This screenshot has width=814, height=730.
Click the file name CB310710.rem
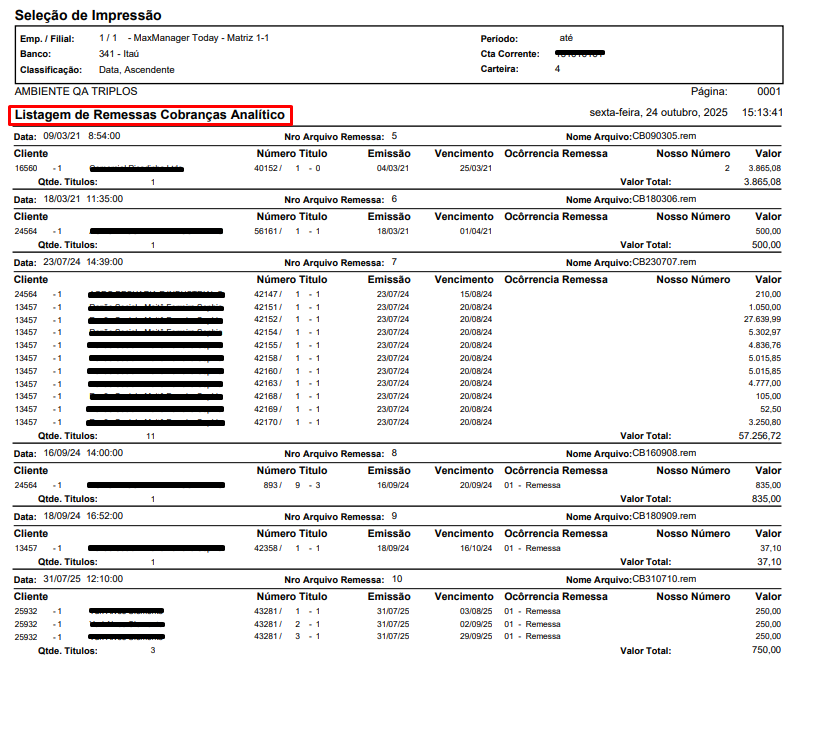pos(664,579)
